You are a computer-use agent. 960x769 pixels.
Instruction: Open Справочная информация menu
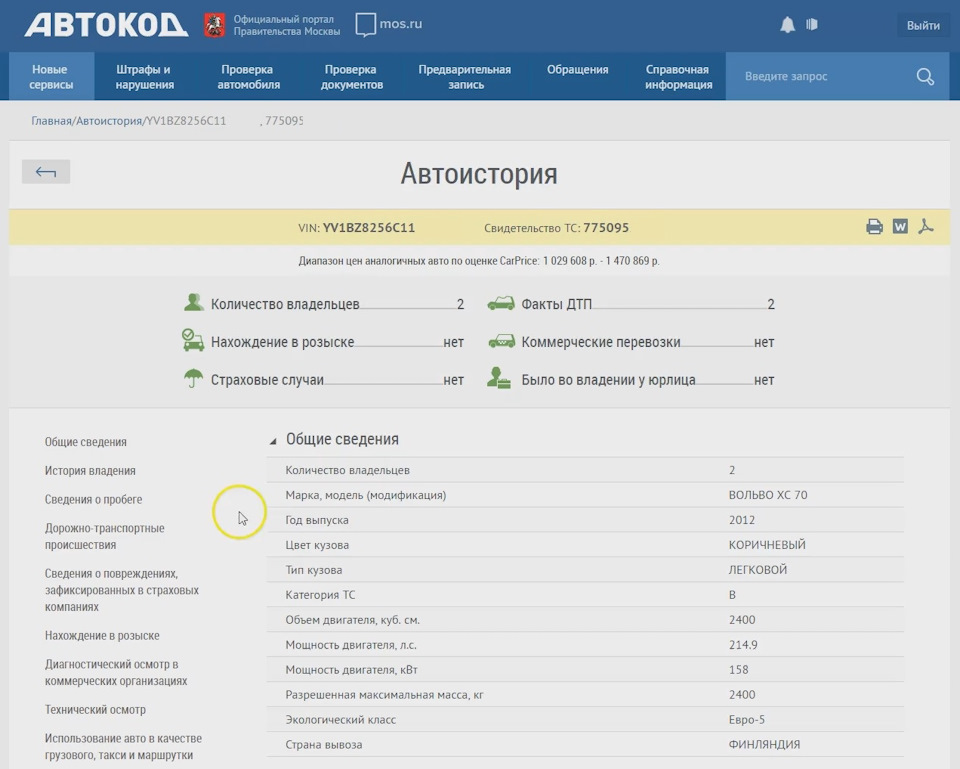click(678, 77)
